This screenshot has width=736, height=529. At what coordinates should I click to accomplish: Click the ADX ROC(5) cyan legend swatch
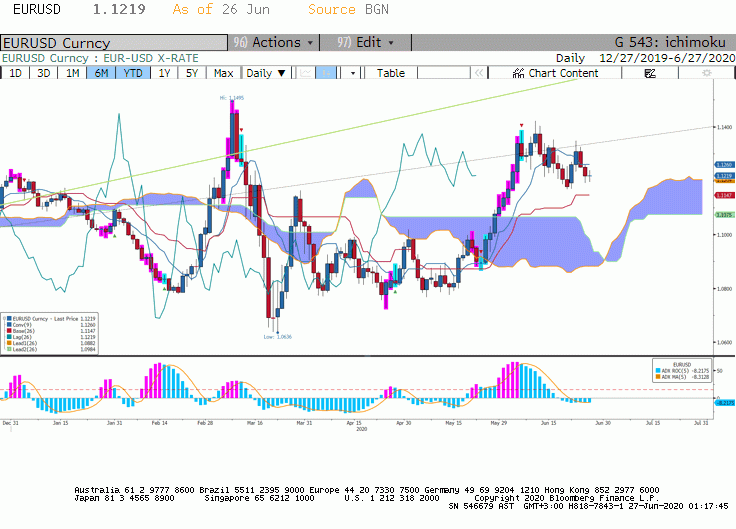(x=658, y=371)
